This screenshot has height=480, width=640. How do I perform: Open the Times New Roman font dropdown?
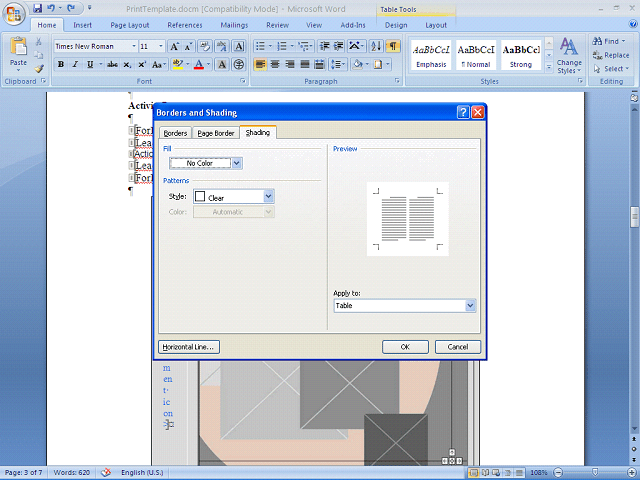point(133,46)
